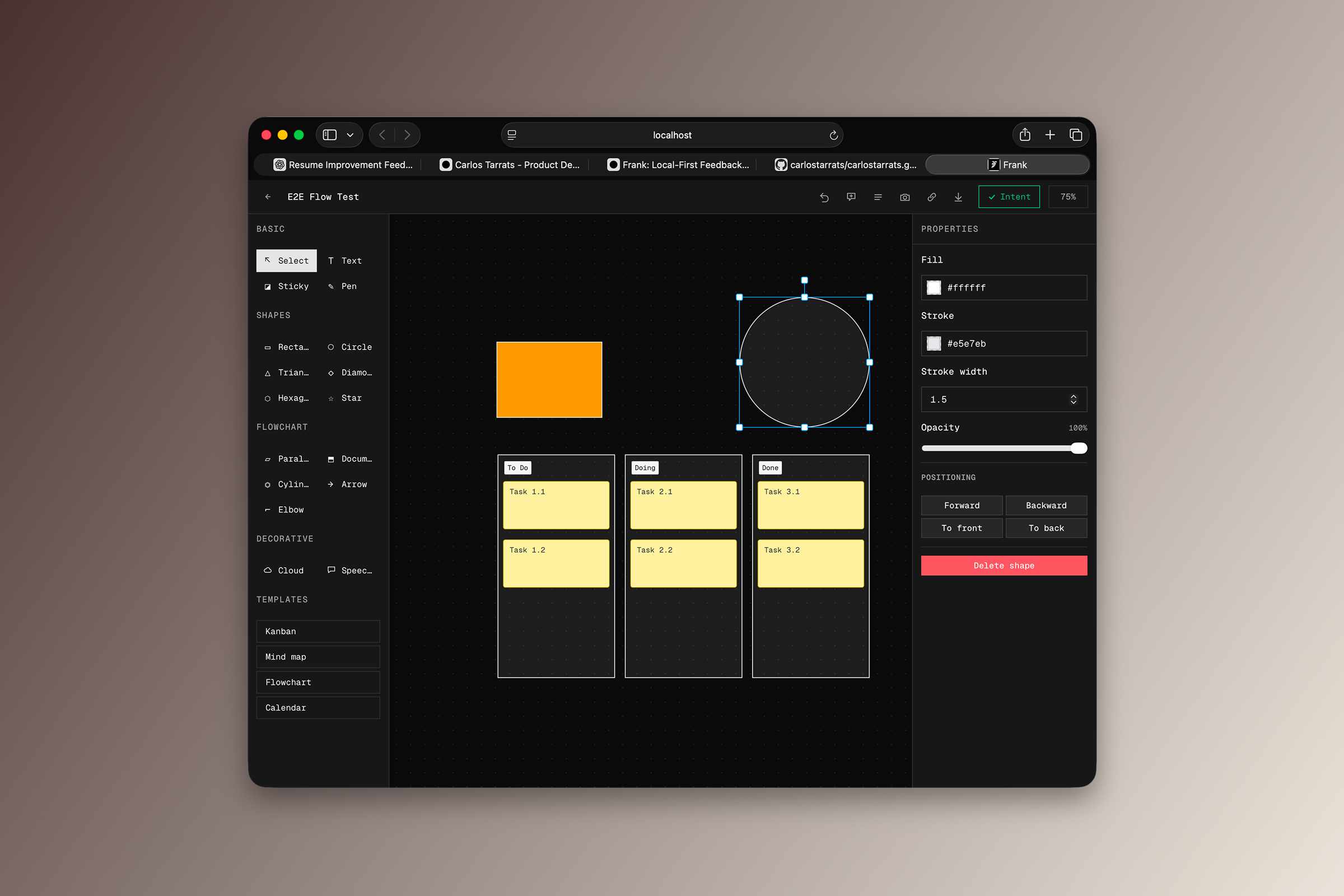Open the 75% zoom control
The width and height of the screenshot is (1344, 896).
pos(1067,197)
